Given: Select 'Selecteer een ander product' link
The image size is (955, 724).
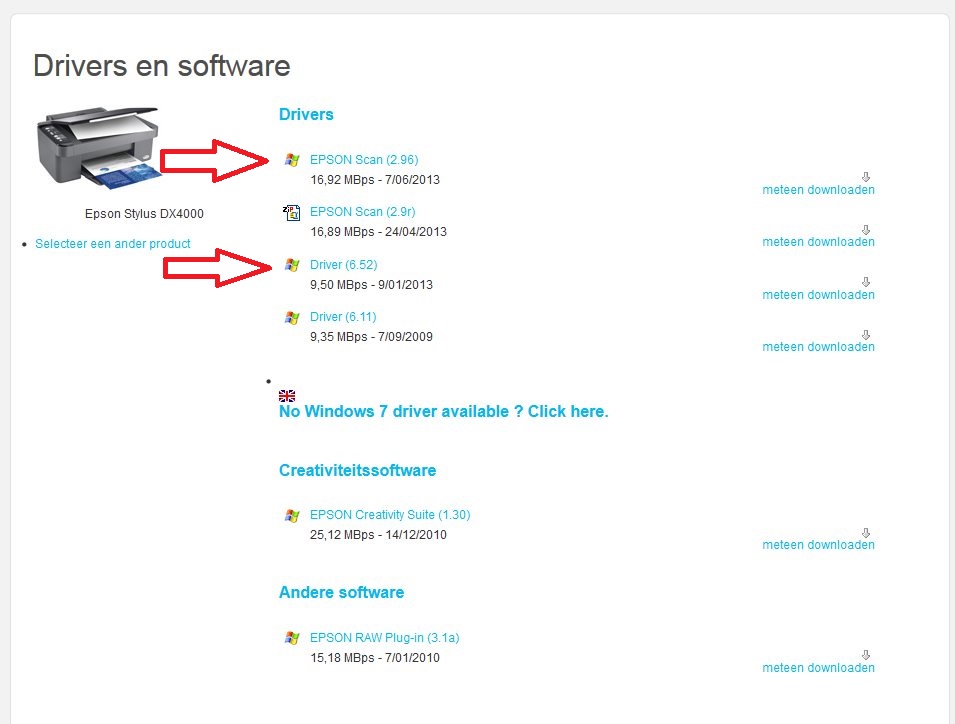Looking at the screenshot, I should (113, 243).
